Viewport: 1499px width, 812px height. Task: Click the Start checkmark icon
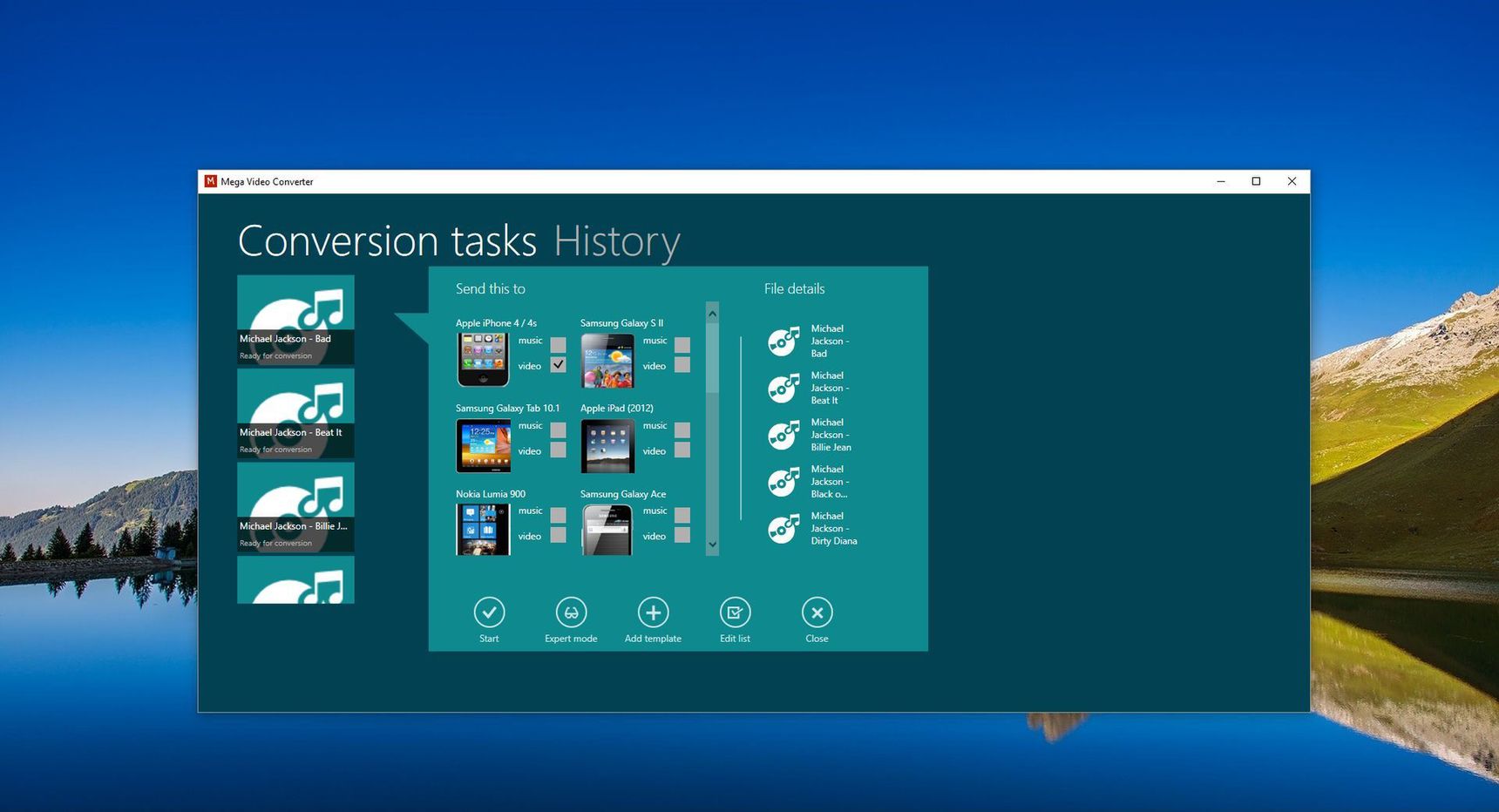click(489, 612)
